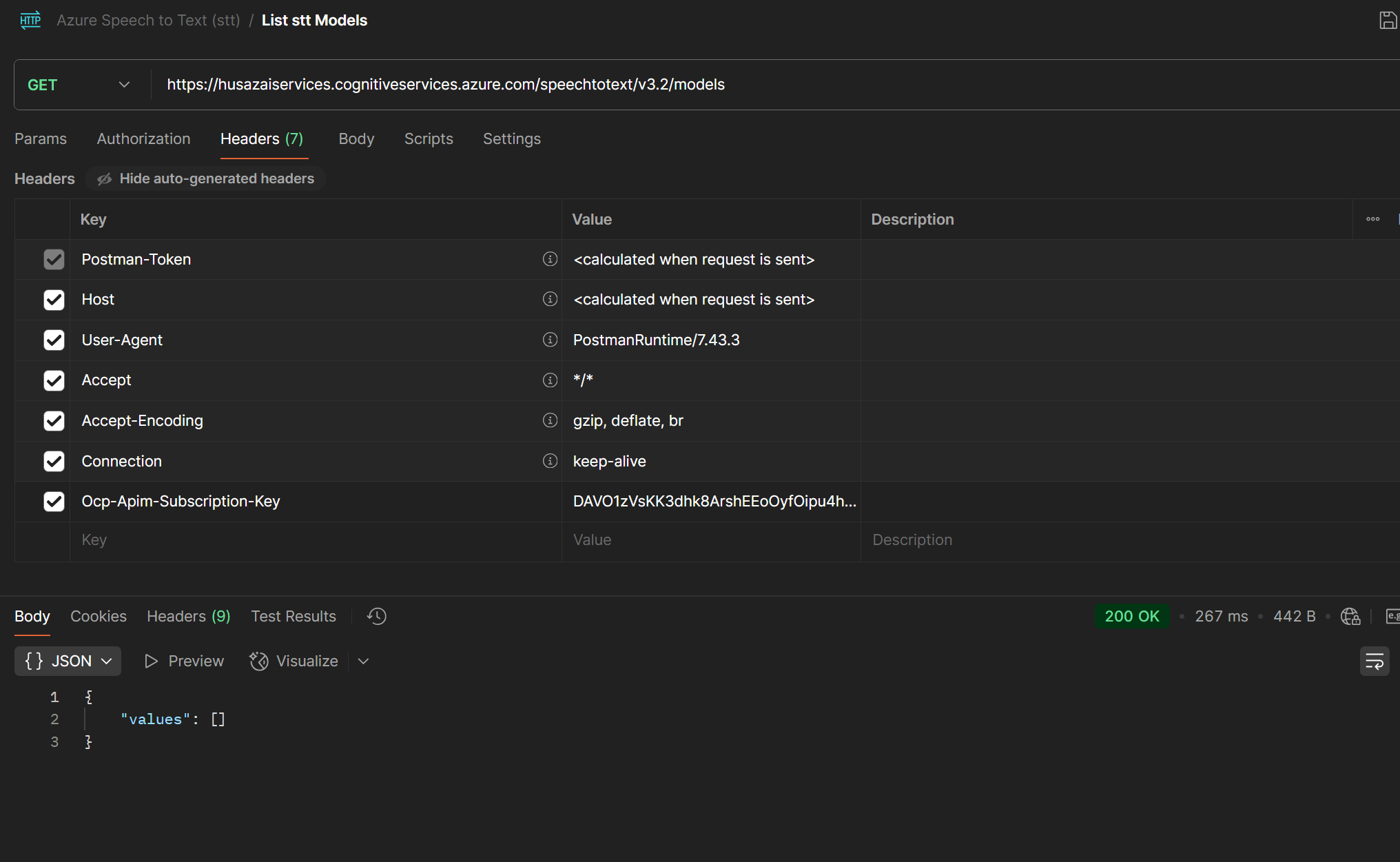Open headers table three-dot options

tap(1372, 219)
